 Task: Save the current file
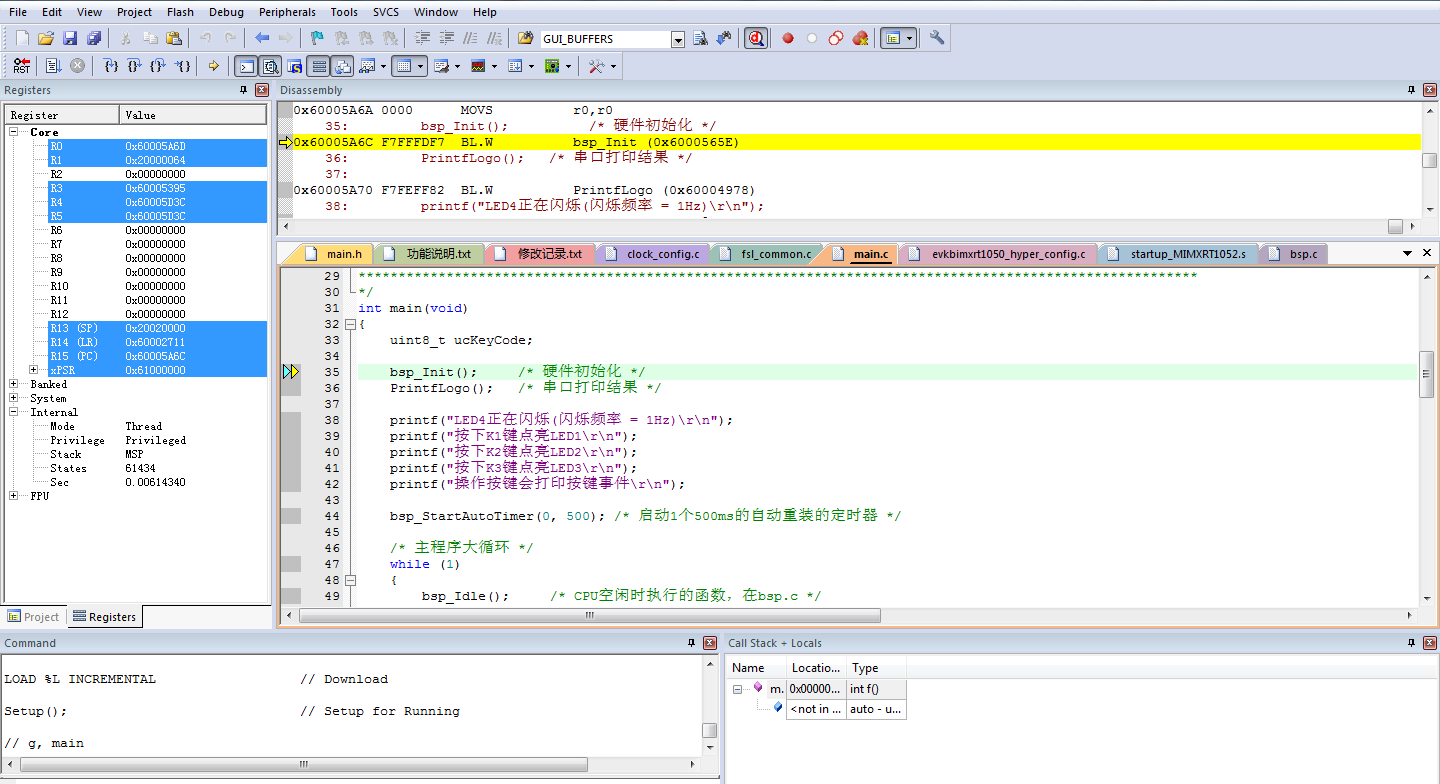(70, 38)
